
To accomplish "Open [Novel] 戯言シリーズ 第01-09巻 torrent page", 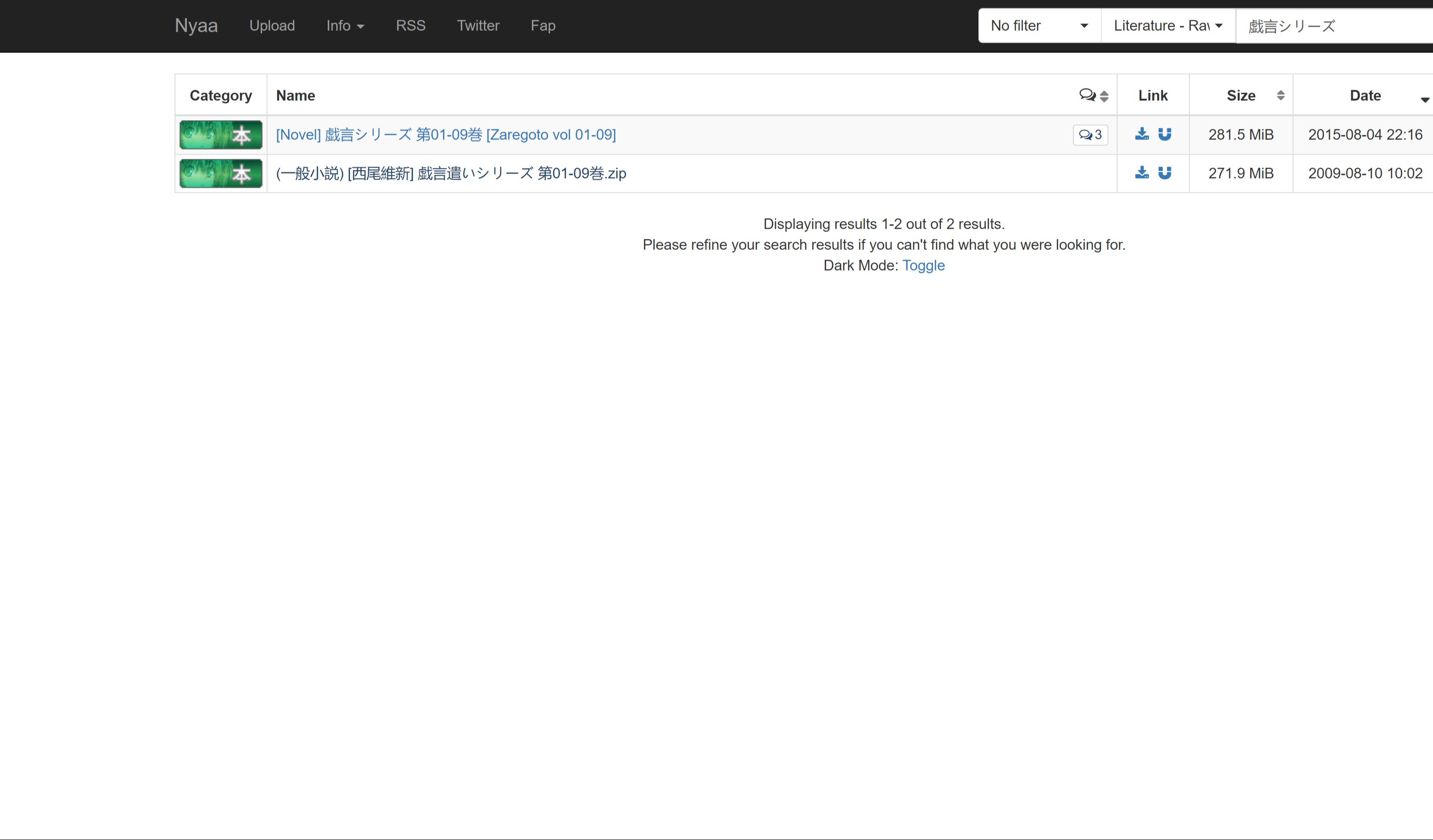I will [x=446, y=135].
